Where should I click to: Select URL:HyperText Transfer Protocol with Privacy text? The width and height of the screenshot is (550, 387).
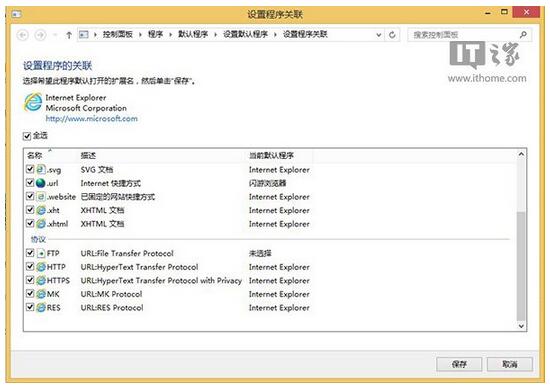pyautogui.click(x=161, y=281)
